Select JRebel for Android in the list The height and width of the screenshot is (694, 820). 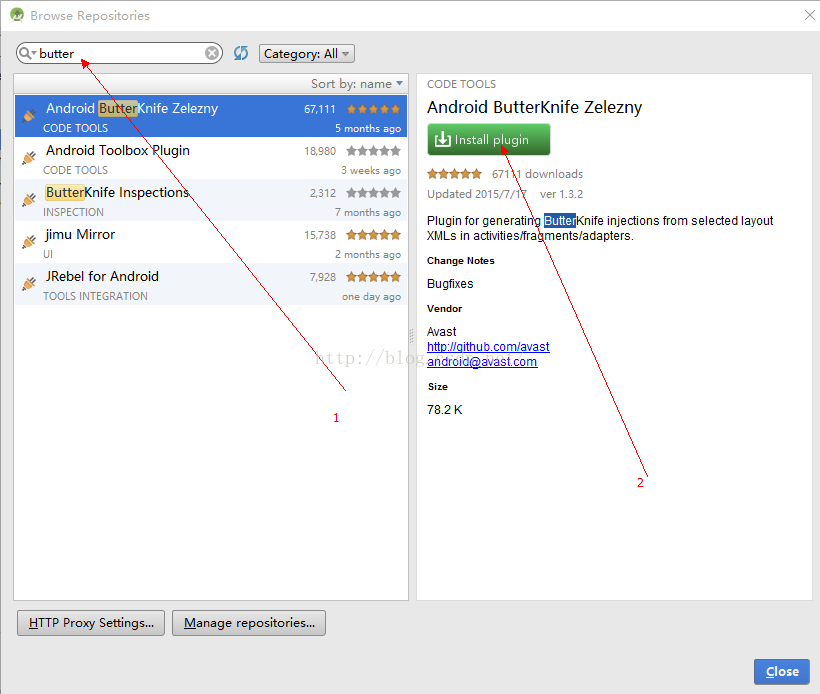211,284
